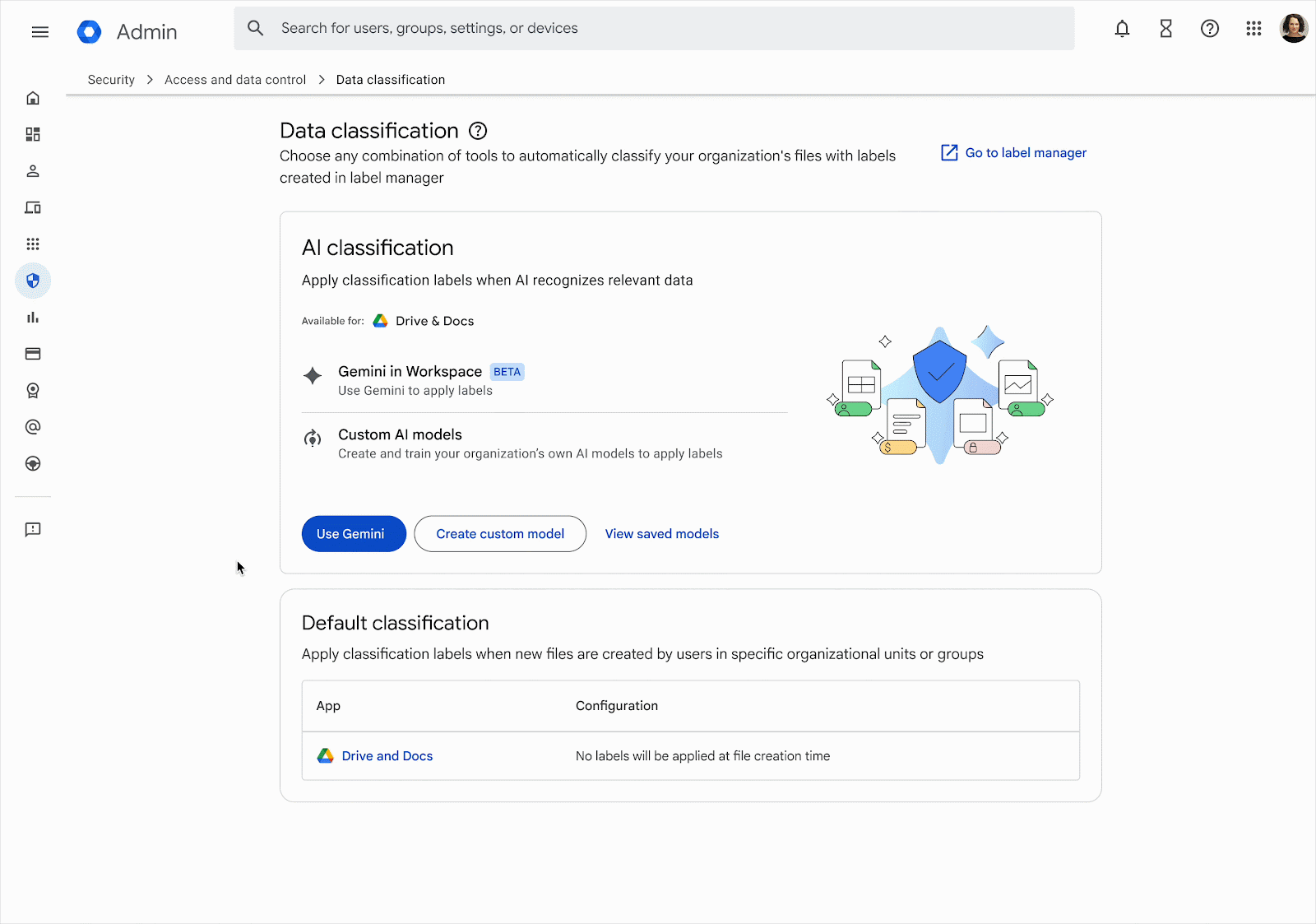
Task: Click the Data classification breadcrumb
Action: point(391,80)
